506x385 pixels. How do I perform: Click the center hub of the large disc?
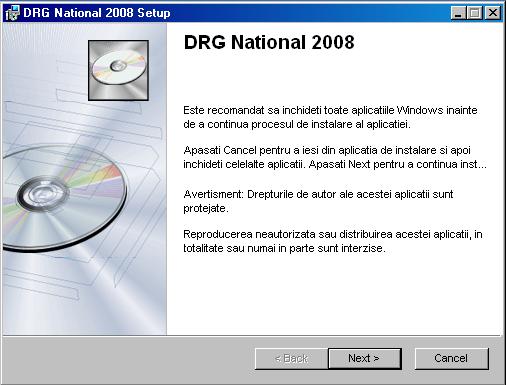click(x=42, y=194)
